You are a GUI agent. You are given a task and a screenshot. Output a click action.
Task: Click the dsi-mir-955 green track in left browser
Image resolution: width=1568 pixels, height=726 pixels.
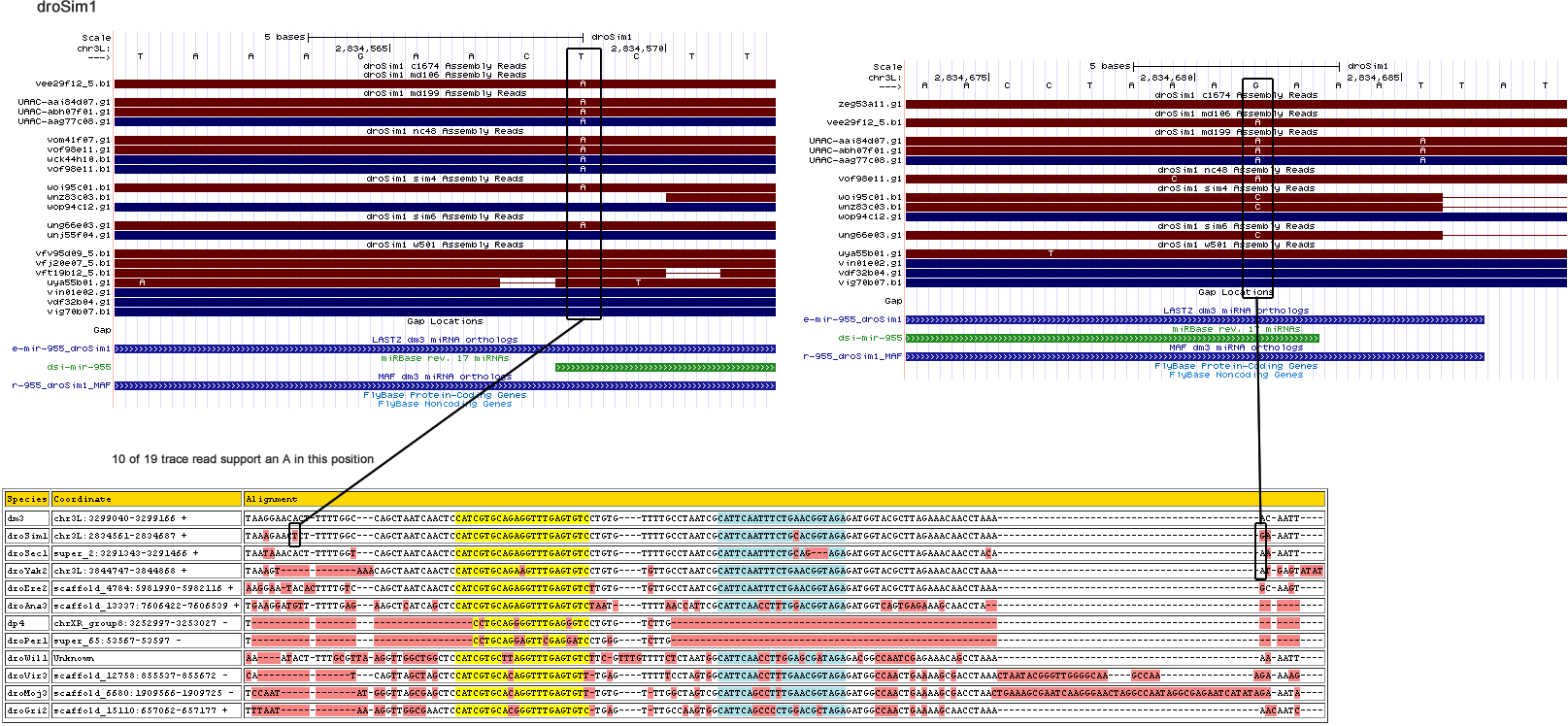click(x=665, y=367)
